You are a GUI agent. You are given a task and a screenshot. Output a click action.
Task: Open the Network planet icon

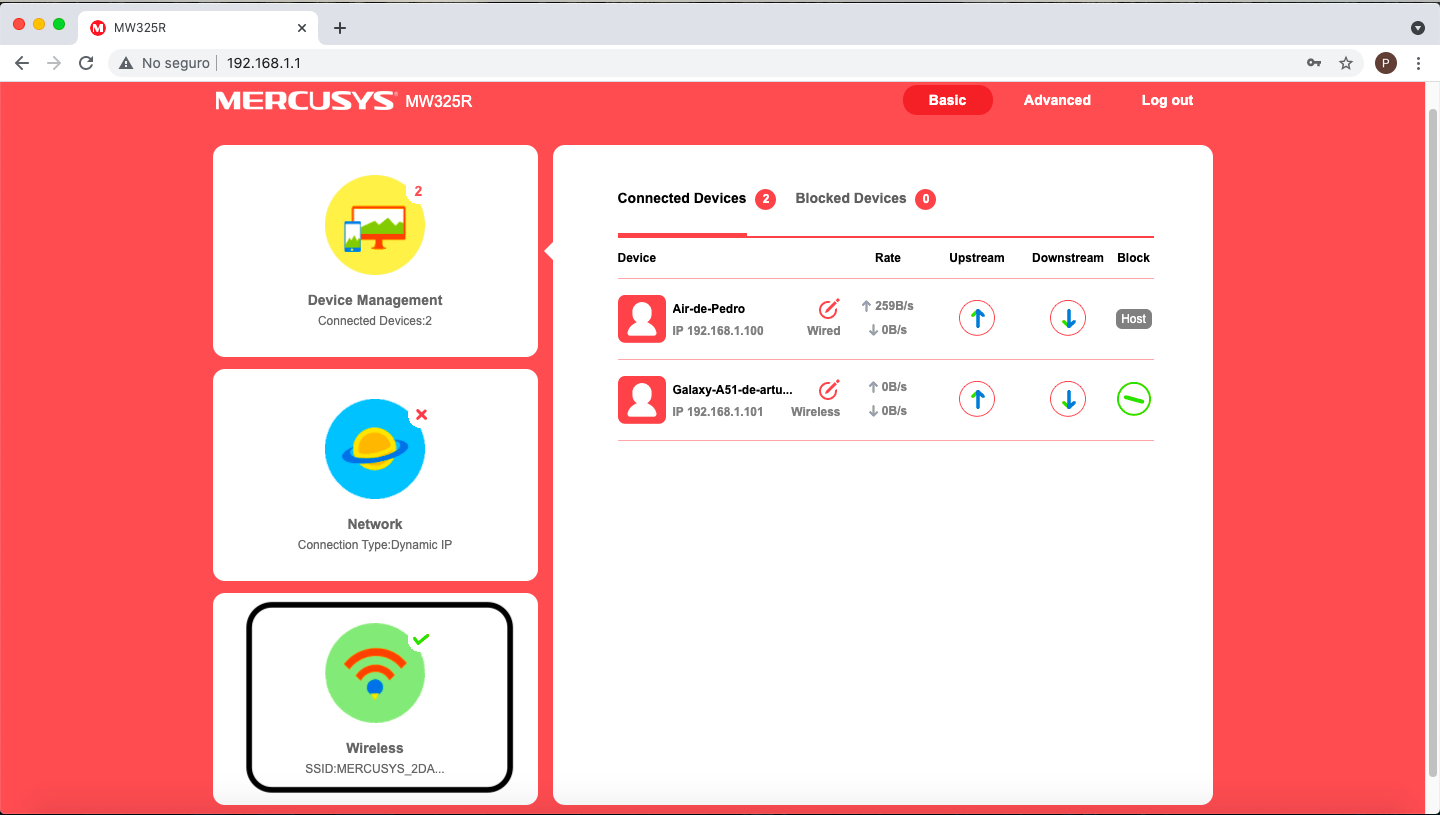375,450
